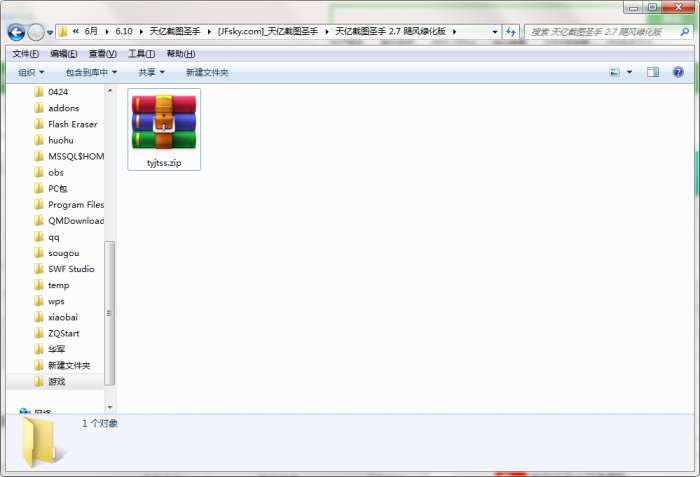This screenshot has width=700, height=477.
Task: Minimize the Explorer window
Action: [633, 7]
